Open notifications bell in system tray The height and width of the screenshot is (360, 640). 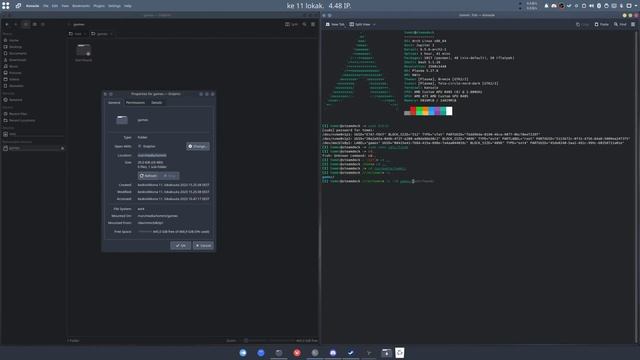pyautogui.click(x=546, y=6)
